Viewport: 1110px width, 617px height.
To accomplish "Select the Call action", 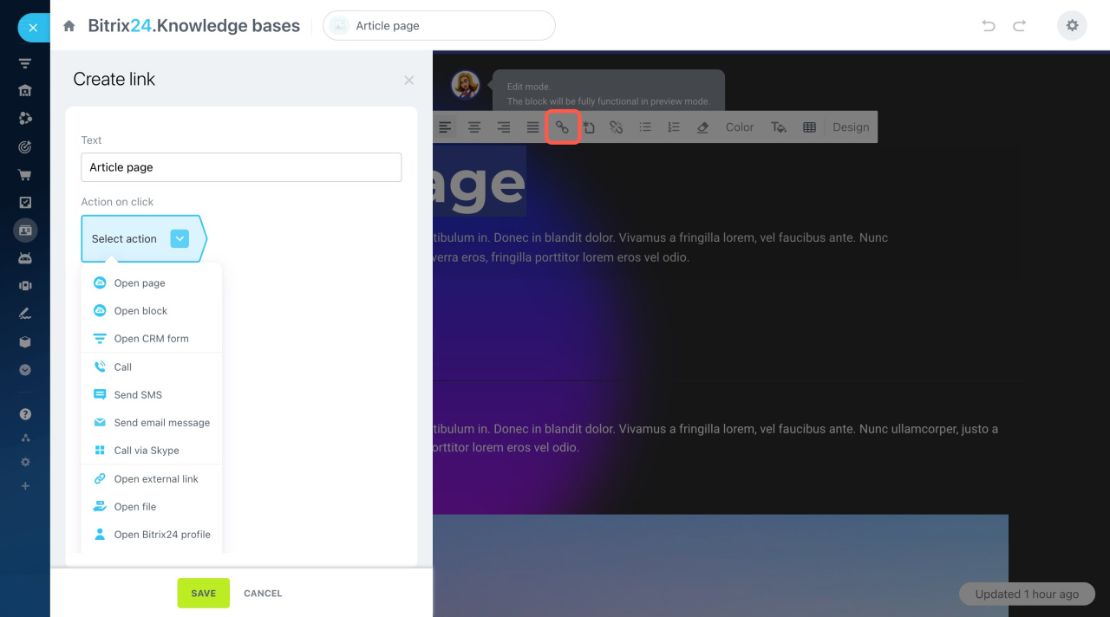I will [x=151, y=367].
